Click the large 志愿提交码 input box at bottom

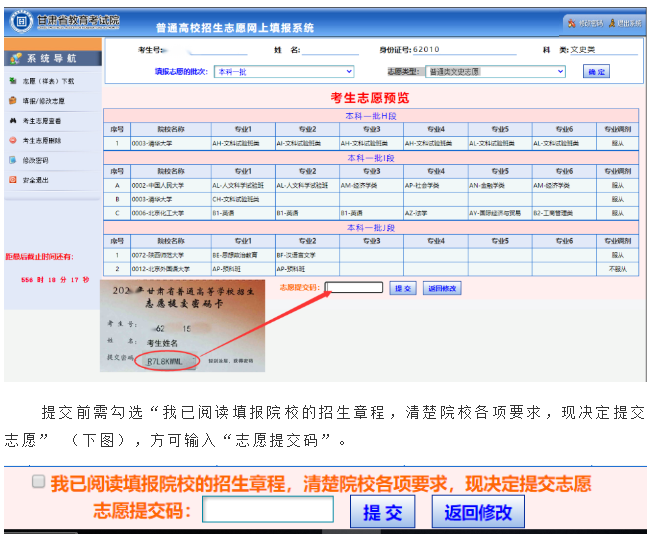click(x=267, y=511)
